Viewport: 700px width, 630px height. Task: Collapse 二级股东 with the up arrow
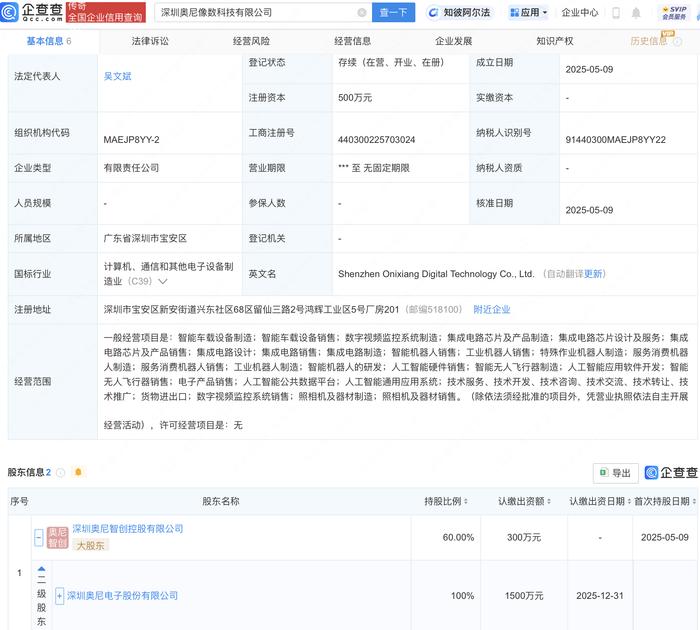pos(42,569)
